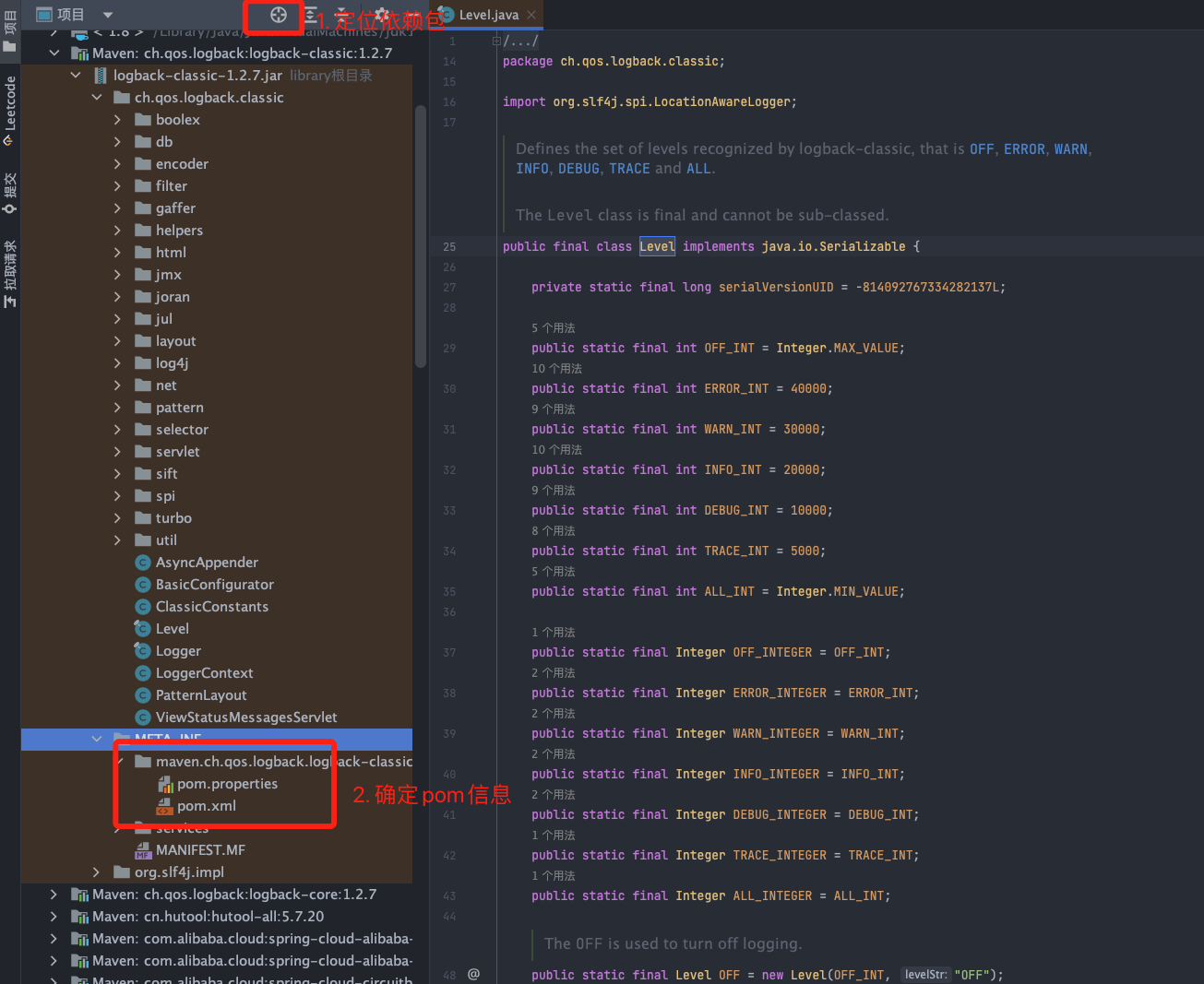Image resolution: width=1204 pixels, height=984 pixels.
Task: Open the Leetcode tool window
Action: (x=9, y=110)
